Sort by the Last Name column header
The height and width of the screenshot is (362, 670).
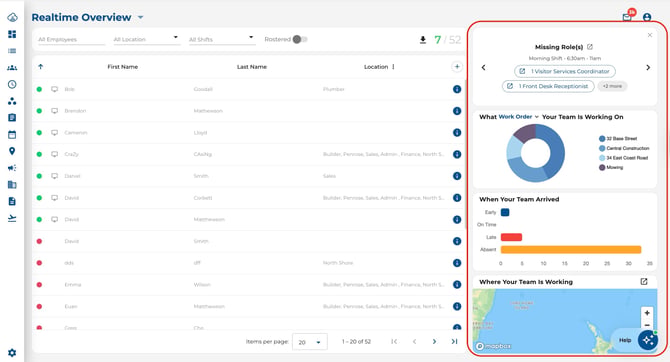click(252, 67)
